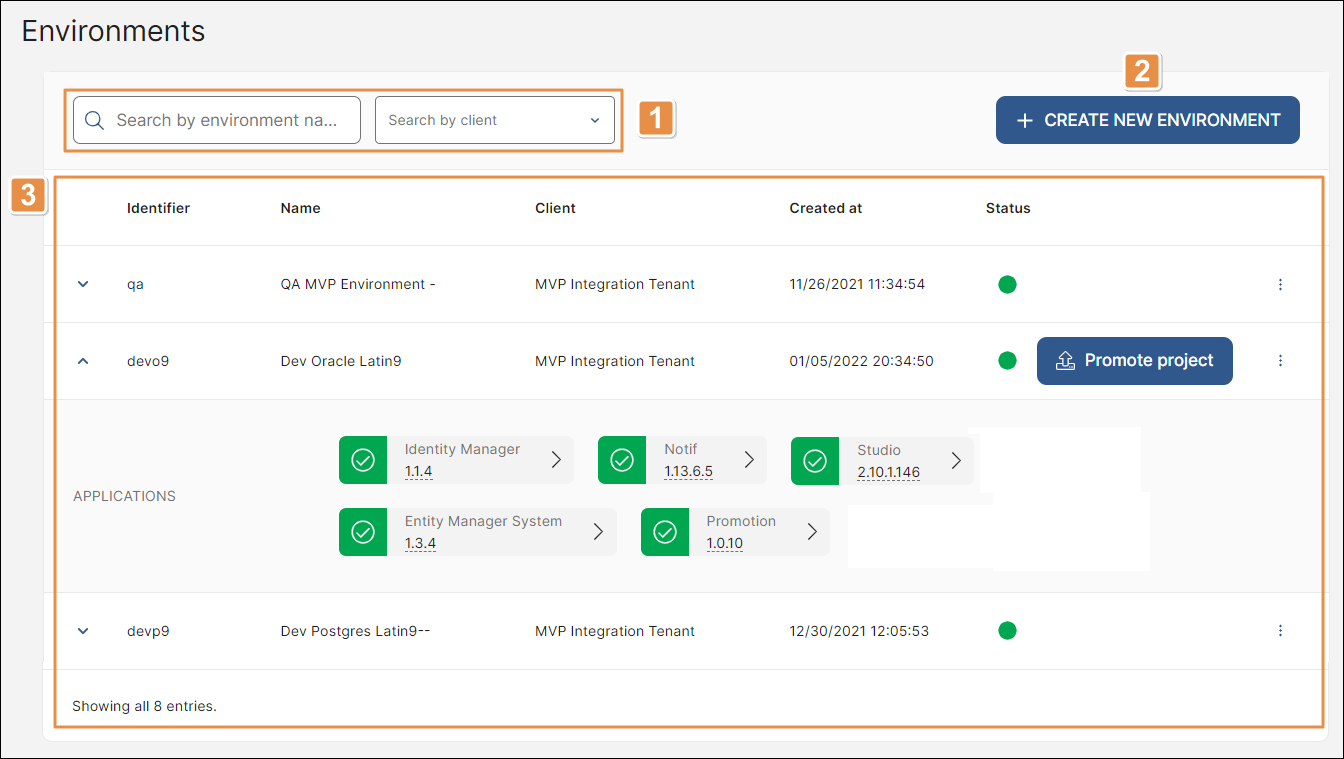Viewport: 1344px width, 759px height.
Task: Click the Studio application check icon
Action: click(x=815, y=461)
